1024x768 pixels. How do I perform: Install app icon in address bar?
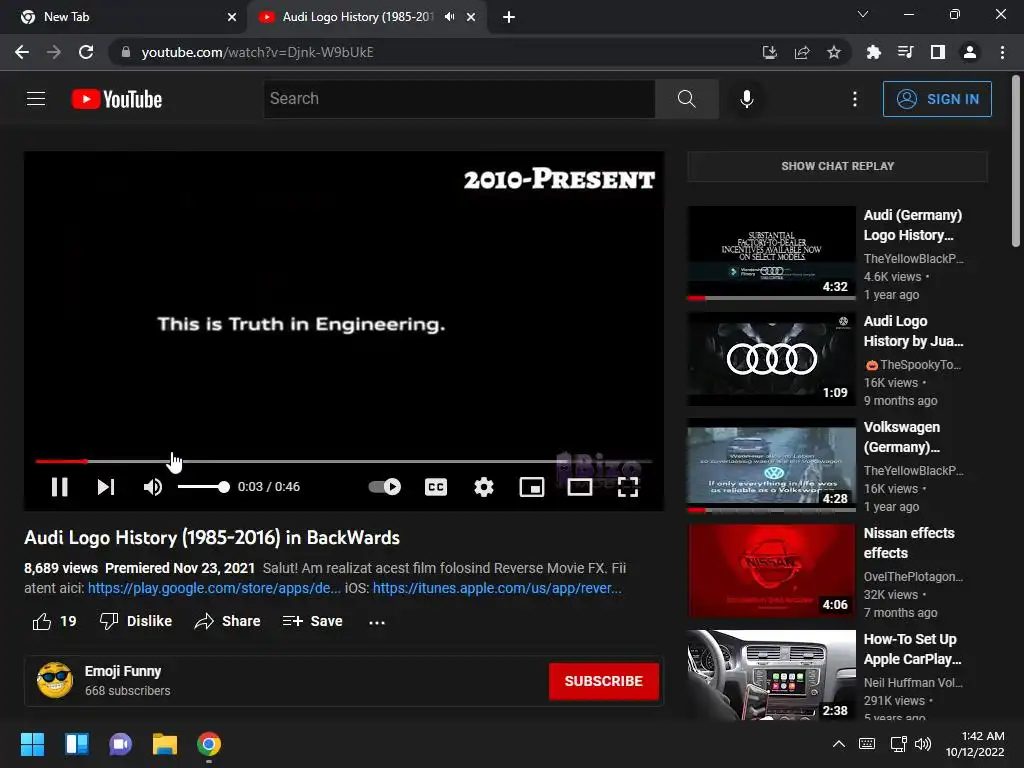click(x=770, y=52)
